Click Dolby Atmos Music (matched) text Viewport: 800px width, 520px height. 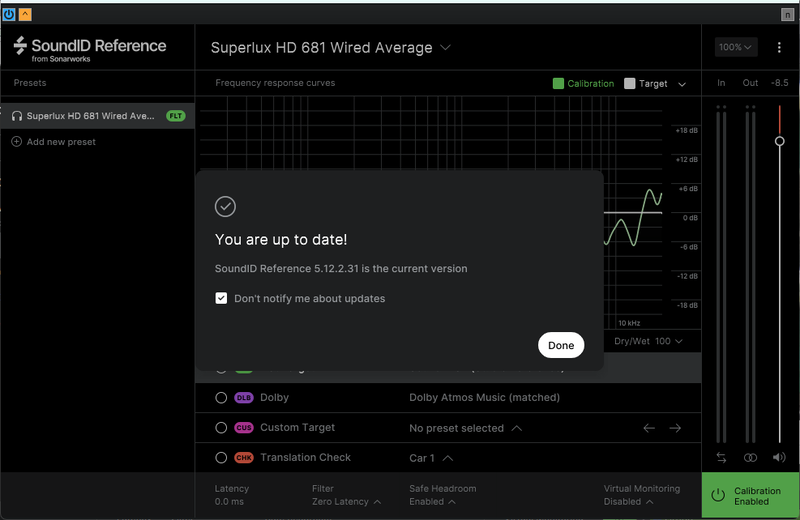tap(484, 398)
